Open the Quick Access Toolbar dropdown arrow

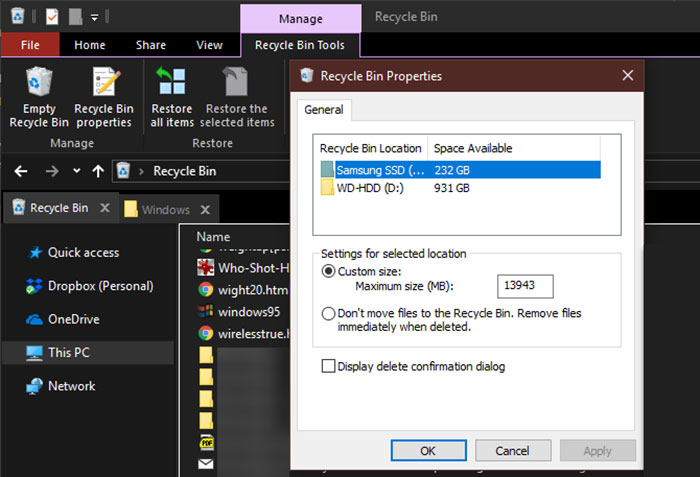(x=93, y=17)
